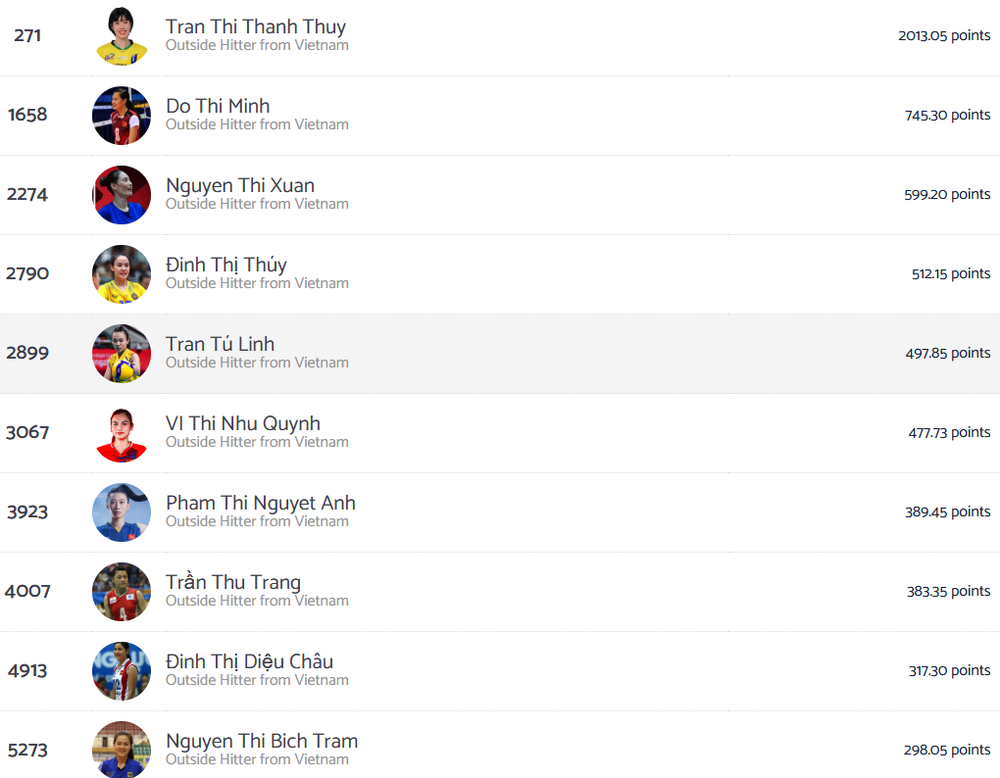The height and width of the screenshot is (778, 1000).
Task: Open Nguyen Thi Xuan's round profile image
Action: (121, 194)
